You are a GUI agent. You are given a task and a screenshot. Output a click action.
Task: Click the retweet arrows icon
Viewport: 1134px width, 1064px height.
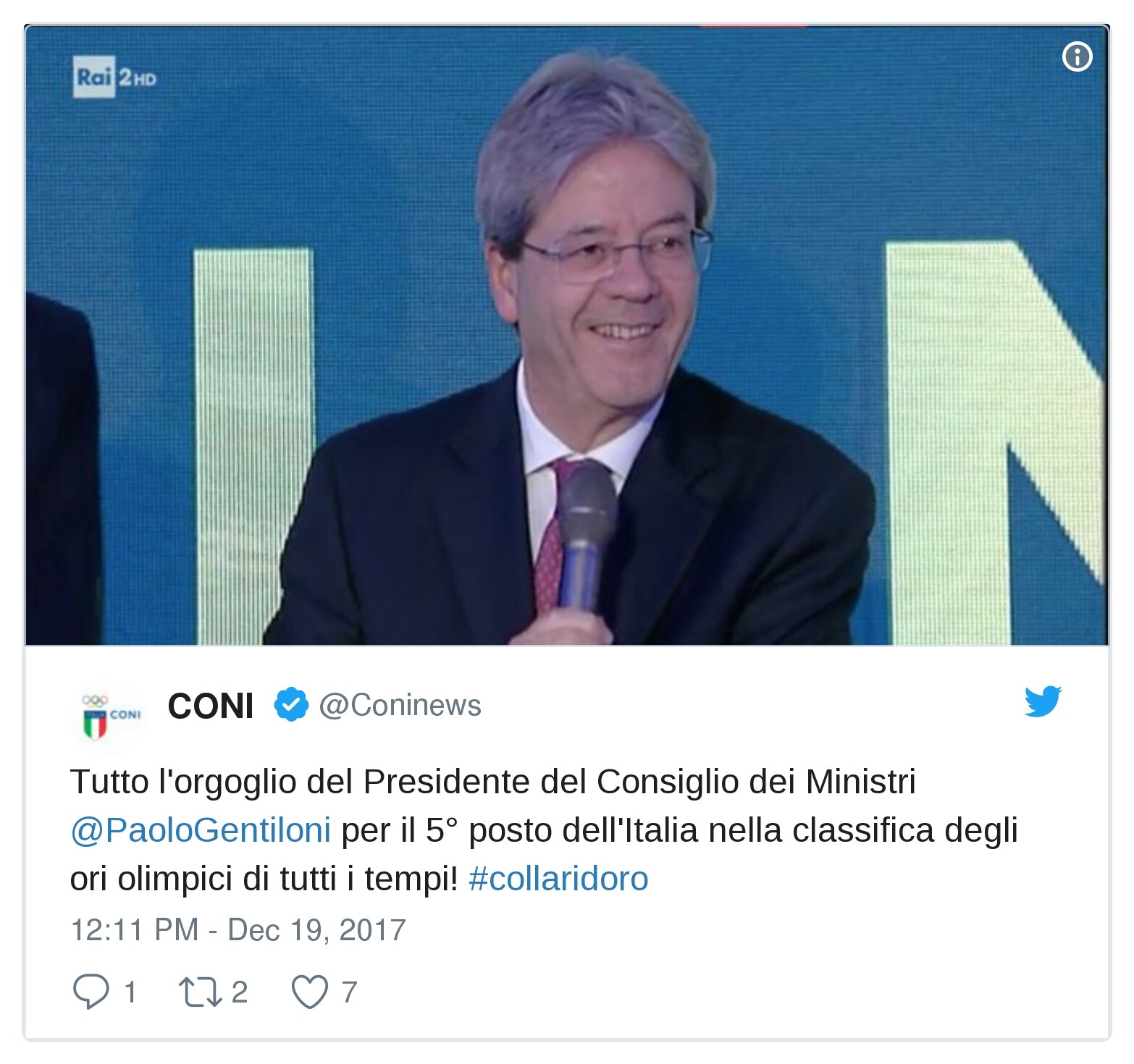(201, 992)
